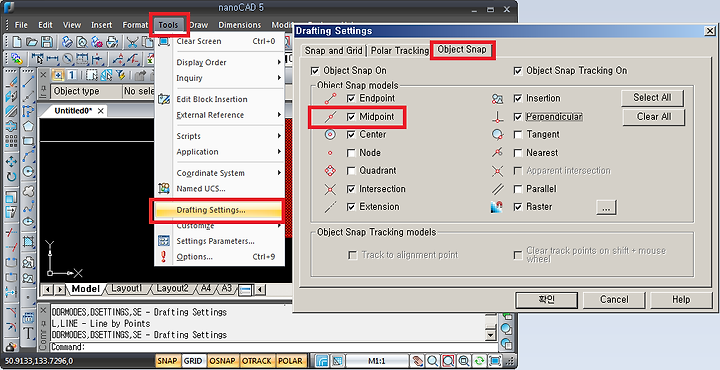
Task: Click Cancel in Drafting Settings
Action: (614, 300)
